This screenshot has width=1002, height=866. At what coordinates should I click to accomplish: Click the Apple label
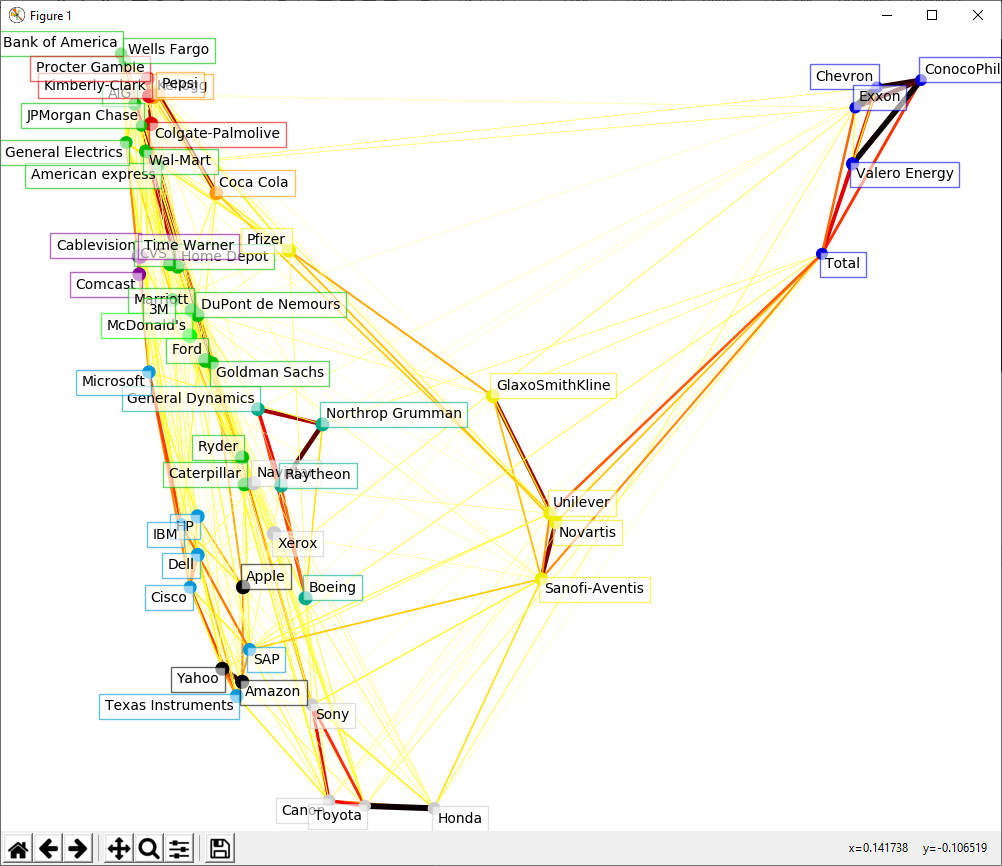pyautogui.click(x=265, y=576)
